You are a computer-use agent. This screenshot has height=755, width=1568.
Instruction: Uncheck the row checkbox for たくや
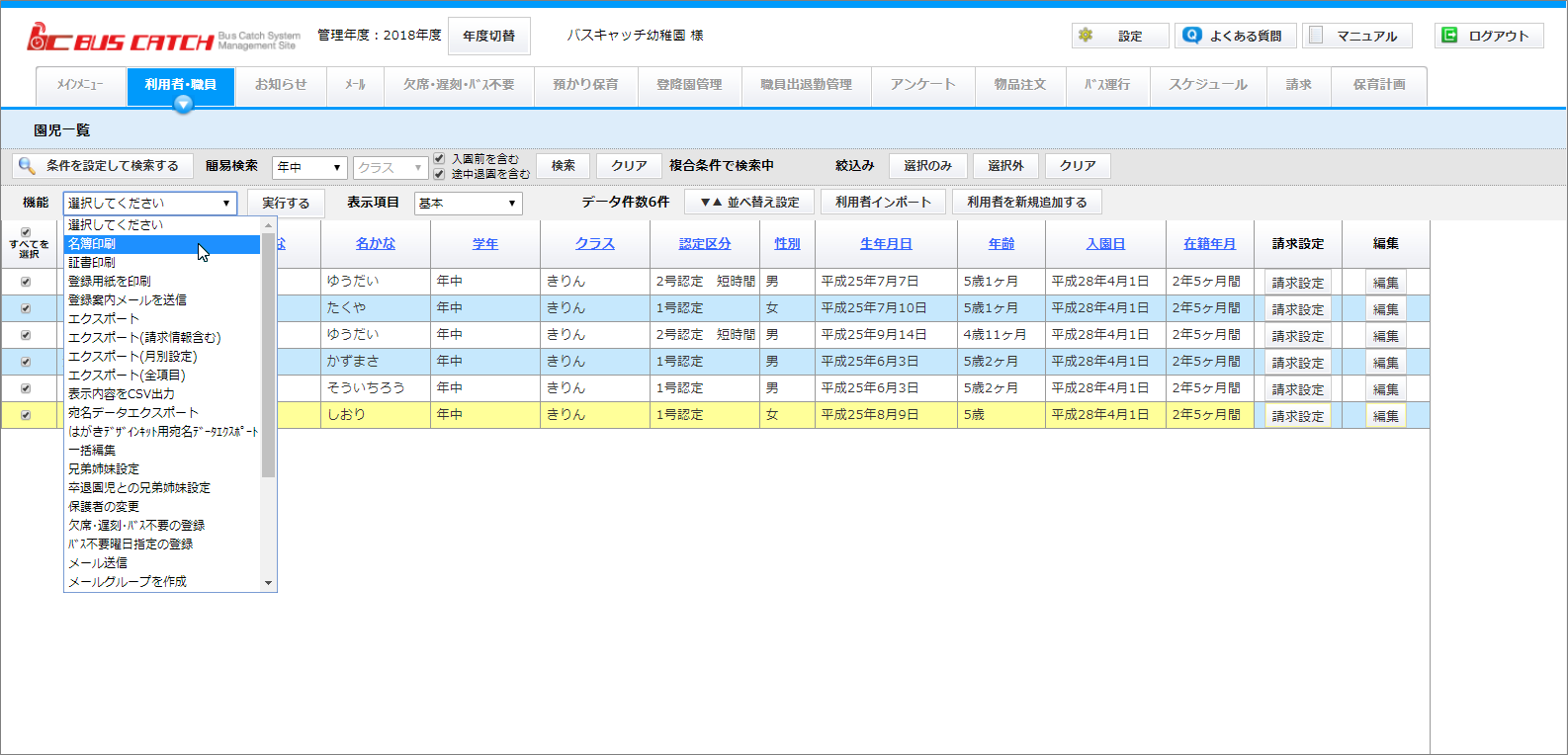pyautogui.click(x=26, y=308)
